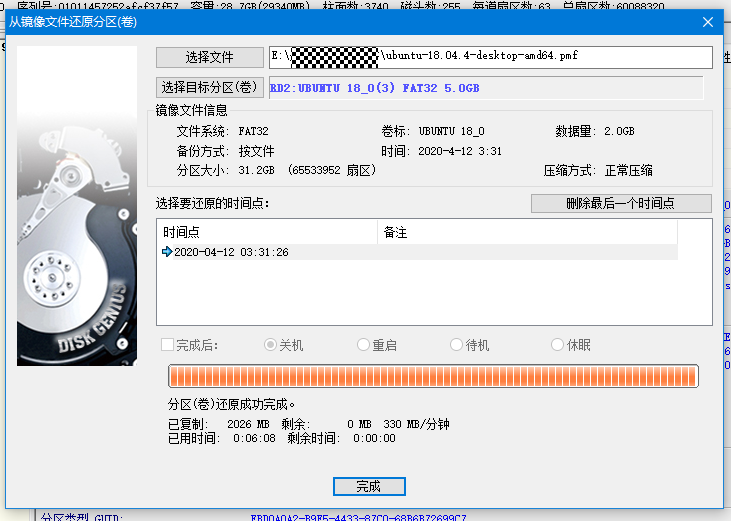The image size is (731, 521).
Task: Enable the 完成后 checkbox
Action: click(x=167, y=345)
